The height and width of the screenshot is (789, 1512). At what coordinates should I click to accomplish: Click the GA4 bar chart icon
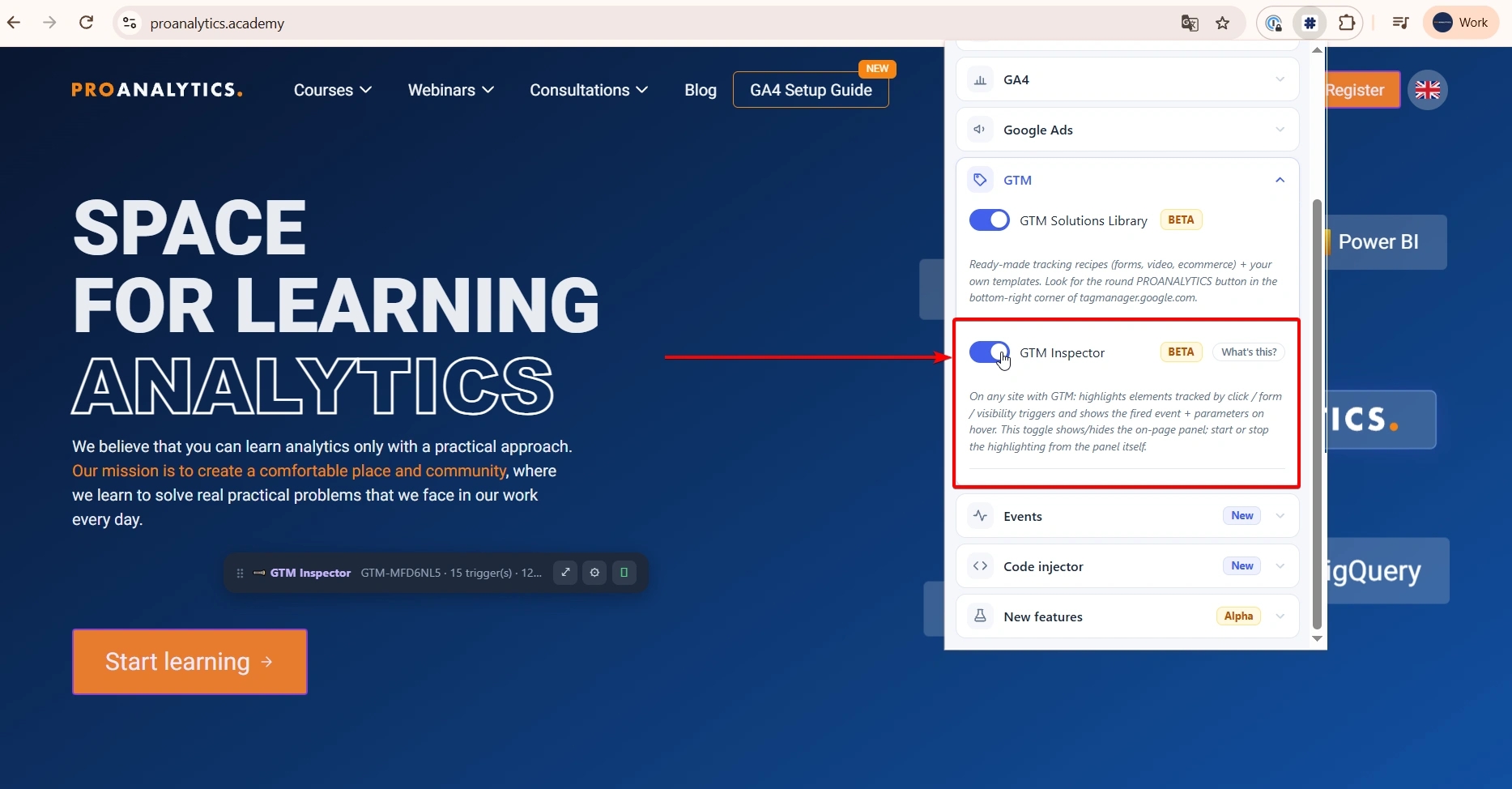tap(980, 79)
